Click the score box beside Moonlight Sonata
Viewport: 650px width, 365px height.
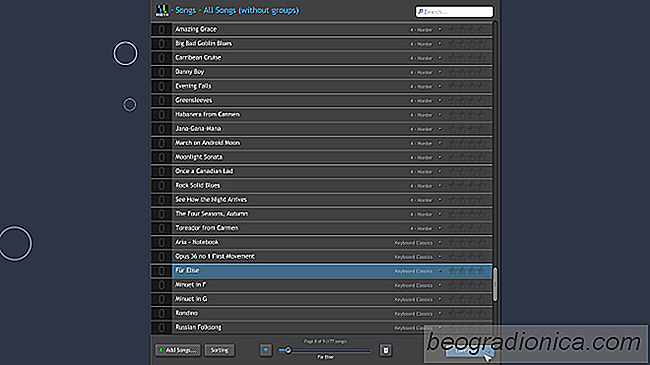pyautogui.click(x=161, y=157)
